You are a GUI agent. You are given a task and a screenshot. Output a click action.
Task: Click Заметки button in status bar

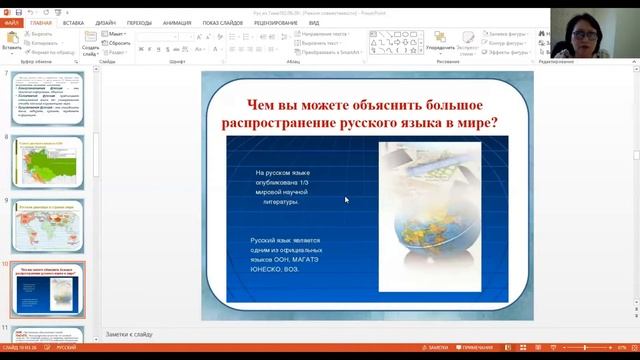[435, 348]
